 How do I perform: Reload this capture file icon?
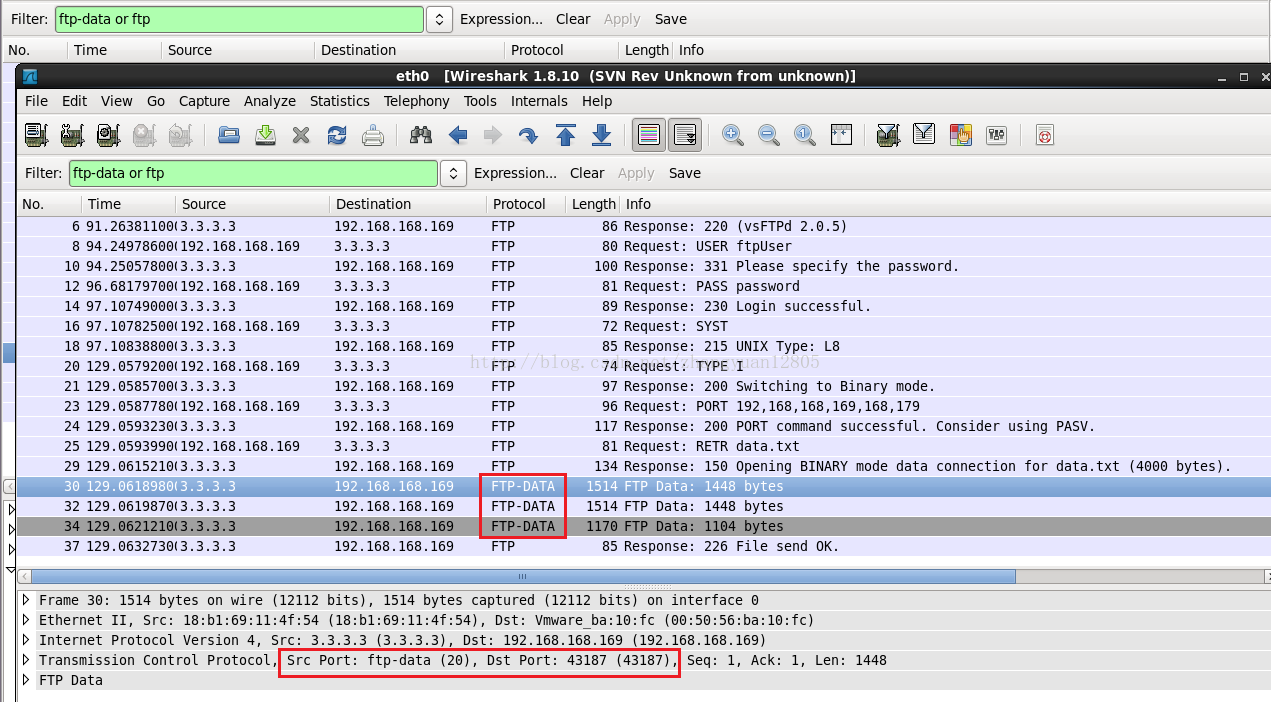337,135
